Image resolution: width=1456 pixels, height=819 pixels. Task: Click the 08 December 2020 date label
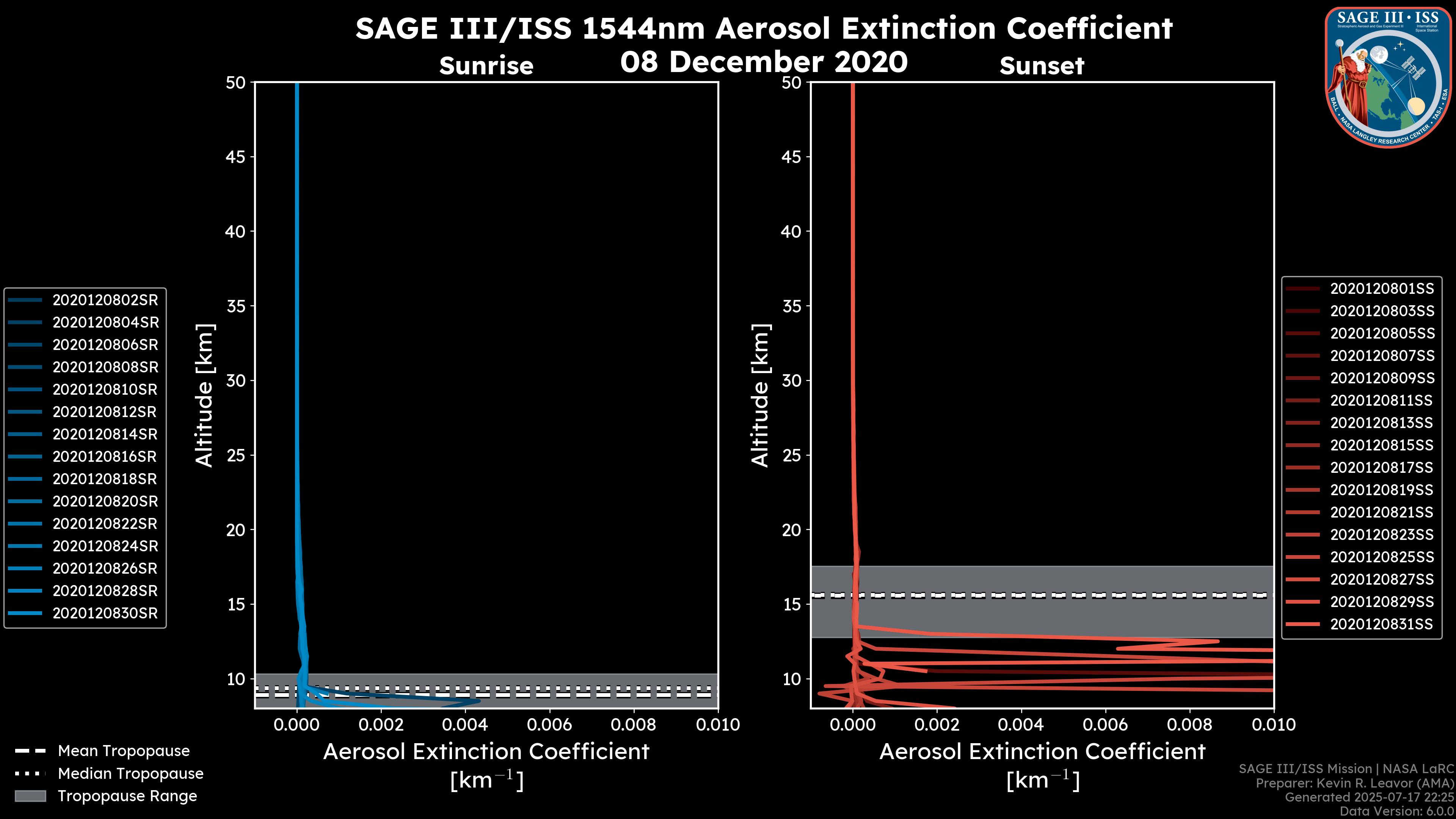(764, 61)
